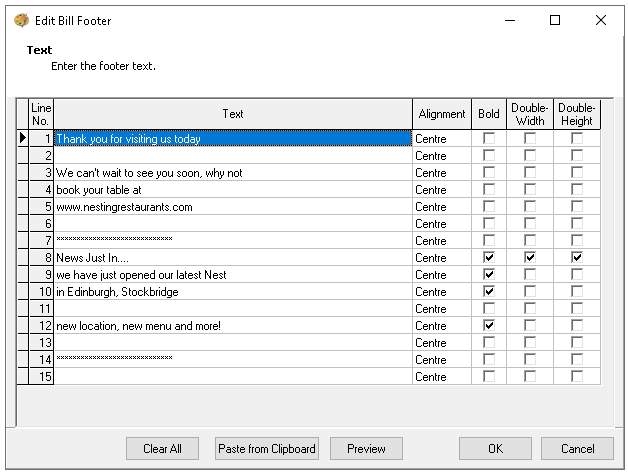This screenshot has width=628, height=472.
Task: Click the empty text cell on line 15
Action: pos(233,377)
